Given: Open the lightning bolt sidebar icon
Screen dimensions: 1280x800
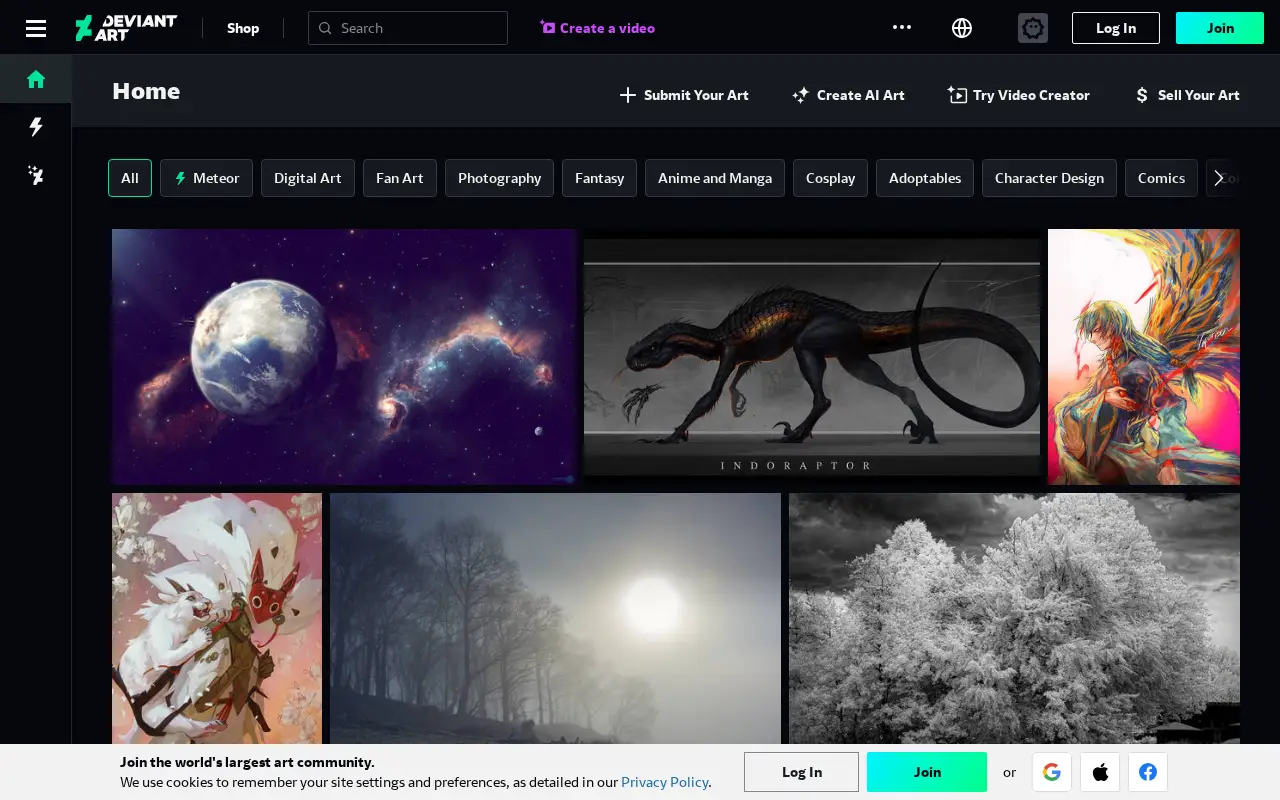Looking at the screenshot, I should 36,127.
